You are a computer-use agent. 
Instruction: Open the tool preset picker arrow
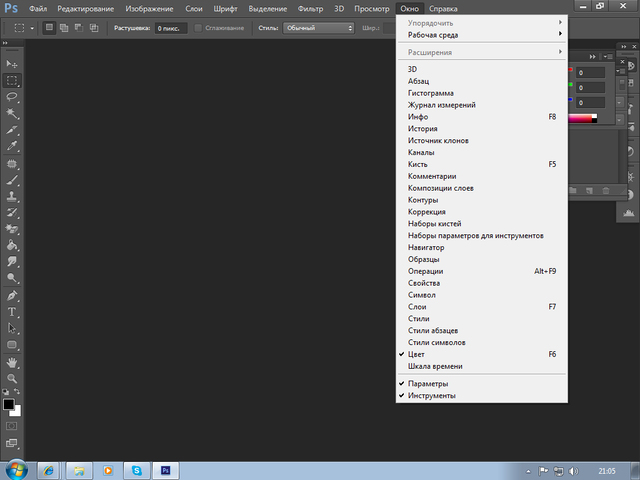(32, 28)
